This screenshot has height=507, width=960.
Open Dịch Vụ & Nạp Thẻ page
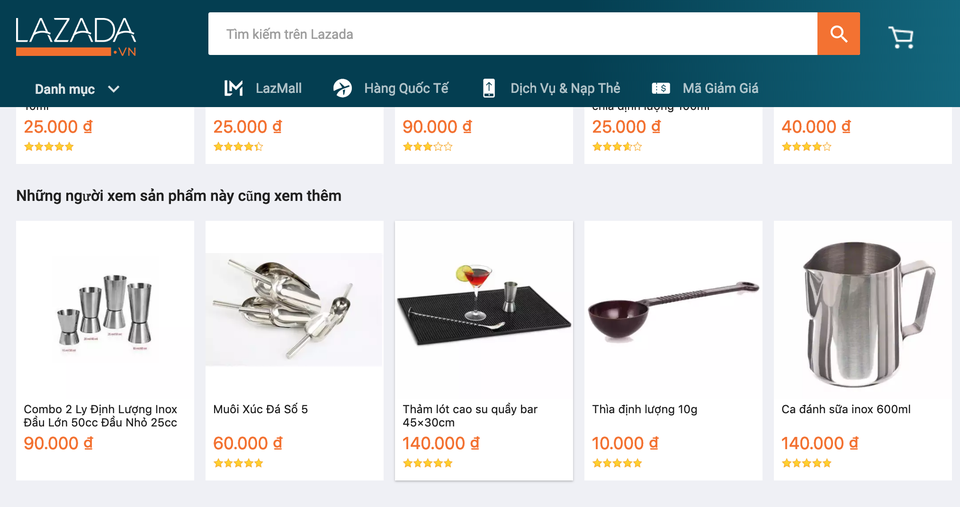(x=565, y=88)
